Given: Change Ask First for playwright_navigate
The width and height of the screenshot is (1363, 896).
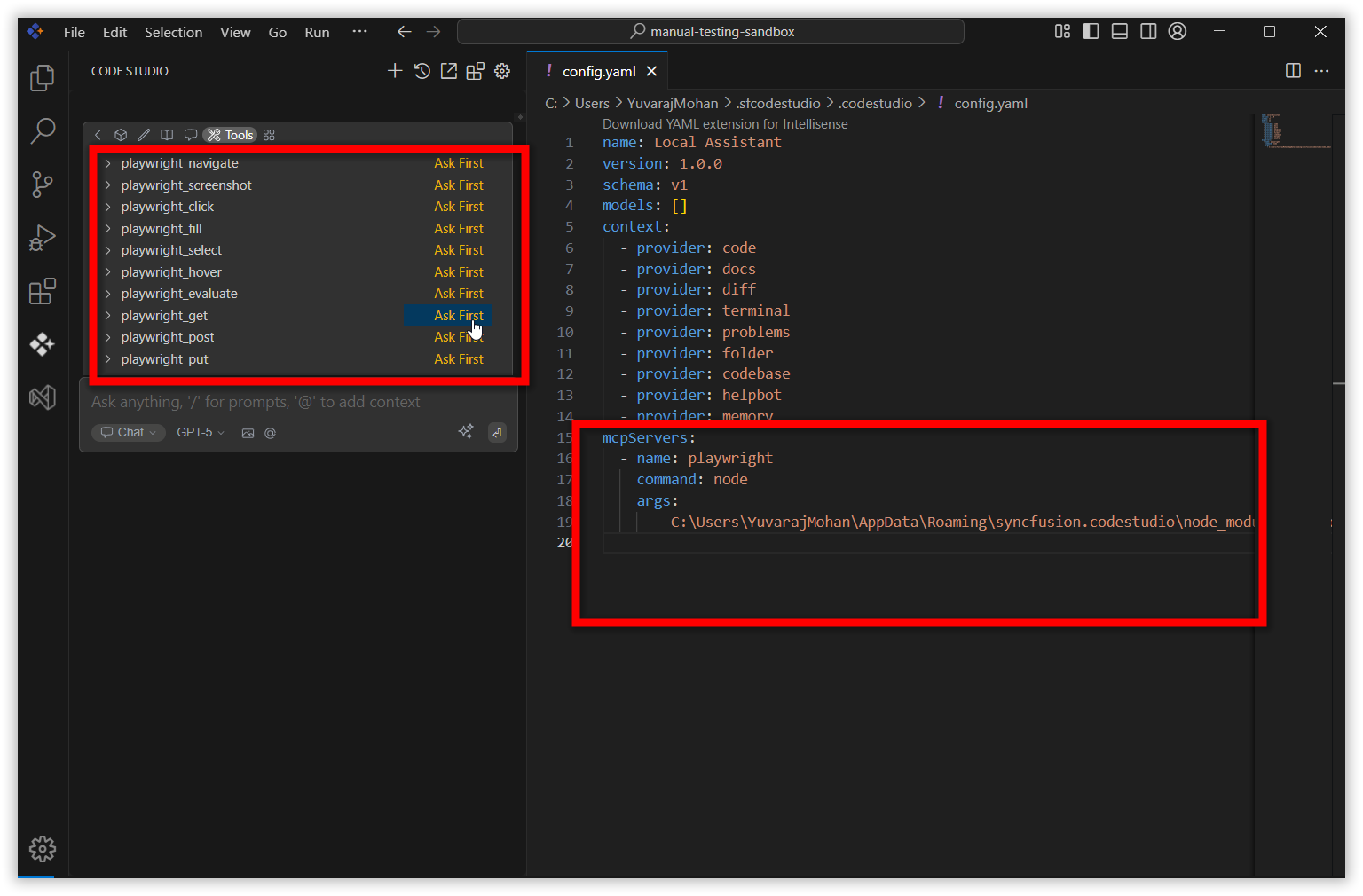Looking at the screenshot, I should [x=459, y=163].
